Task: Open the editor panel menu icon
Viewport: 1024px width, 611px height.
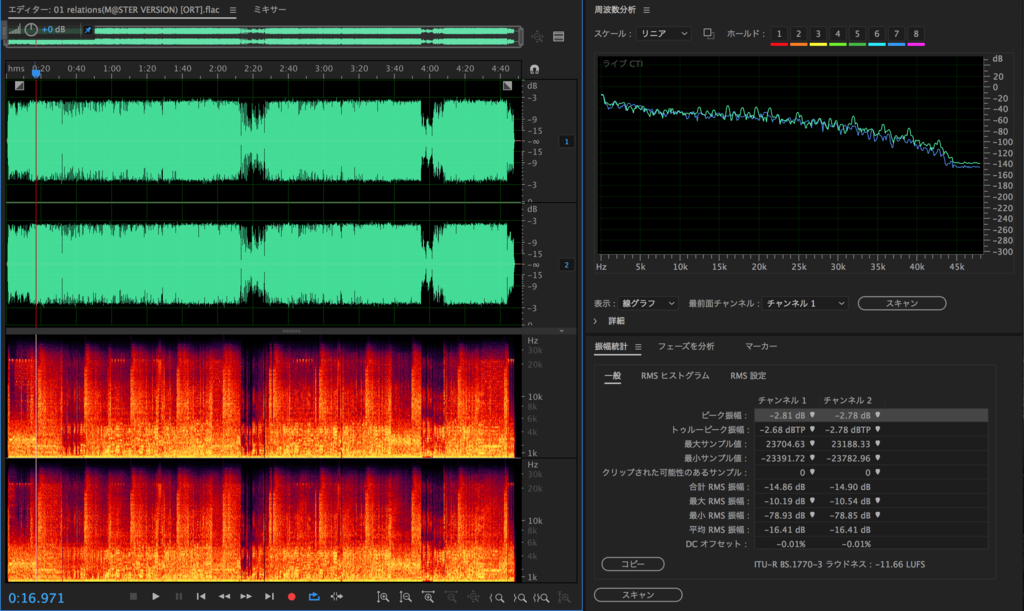Action: tap(233, 10)
